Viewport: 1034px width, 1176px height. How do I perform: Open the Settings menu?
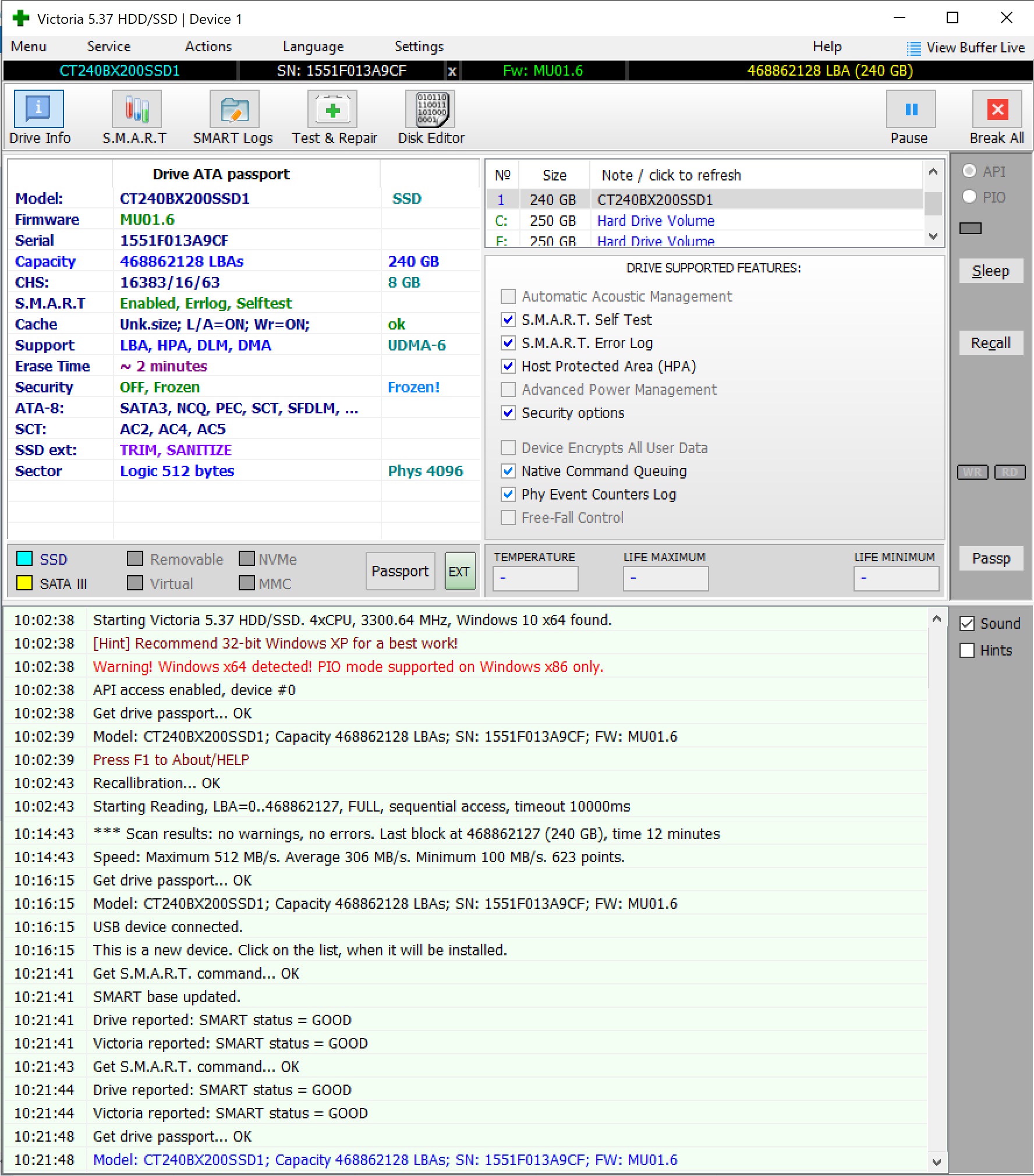point(419,47)
